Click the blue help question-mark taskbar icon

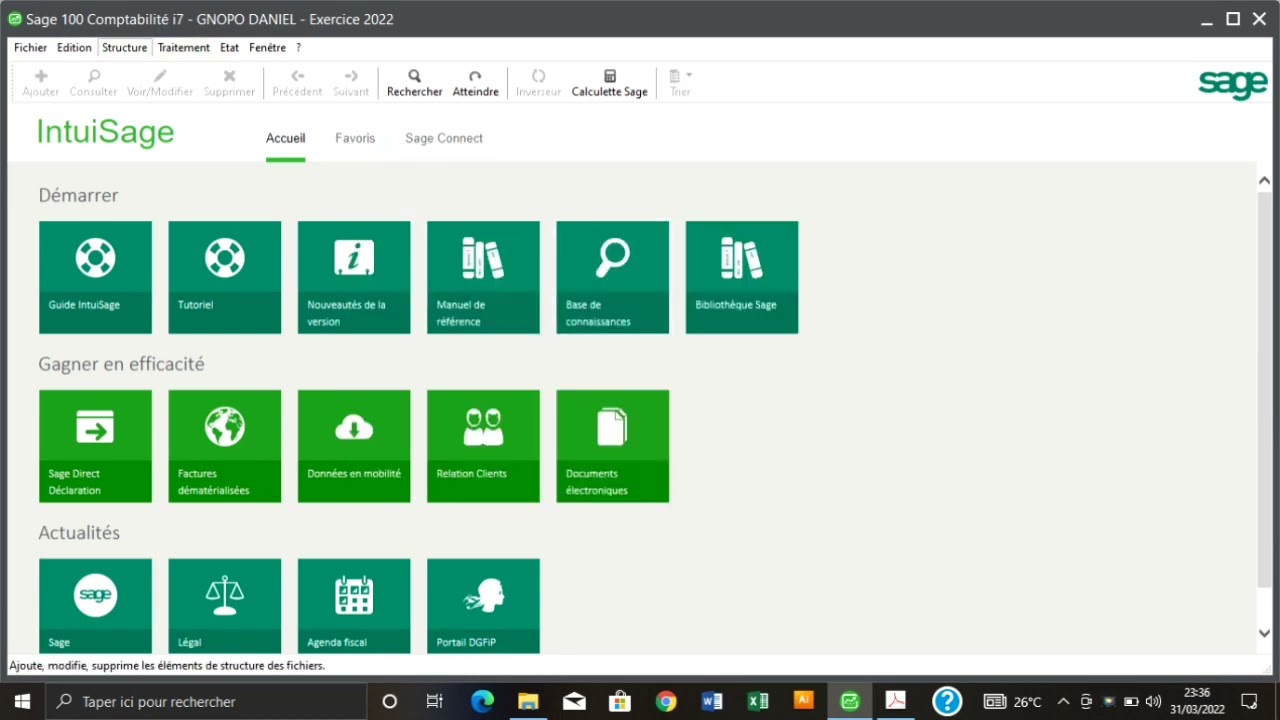pos(946,701)
